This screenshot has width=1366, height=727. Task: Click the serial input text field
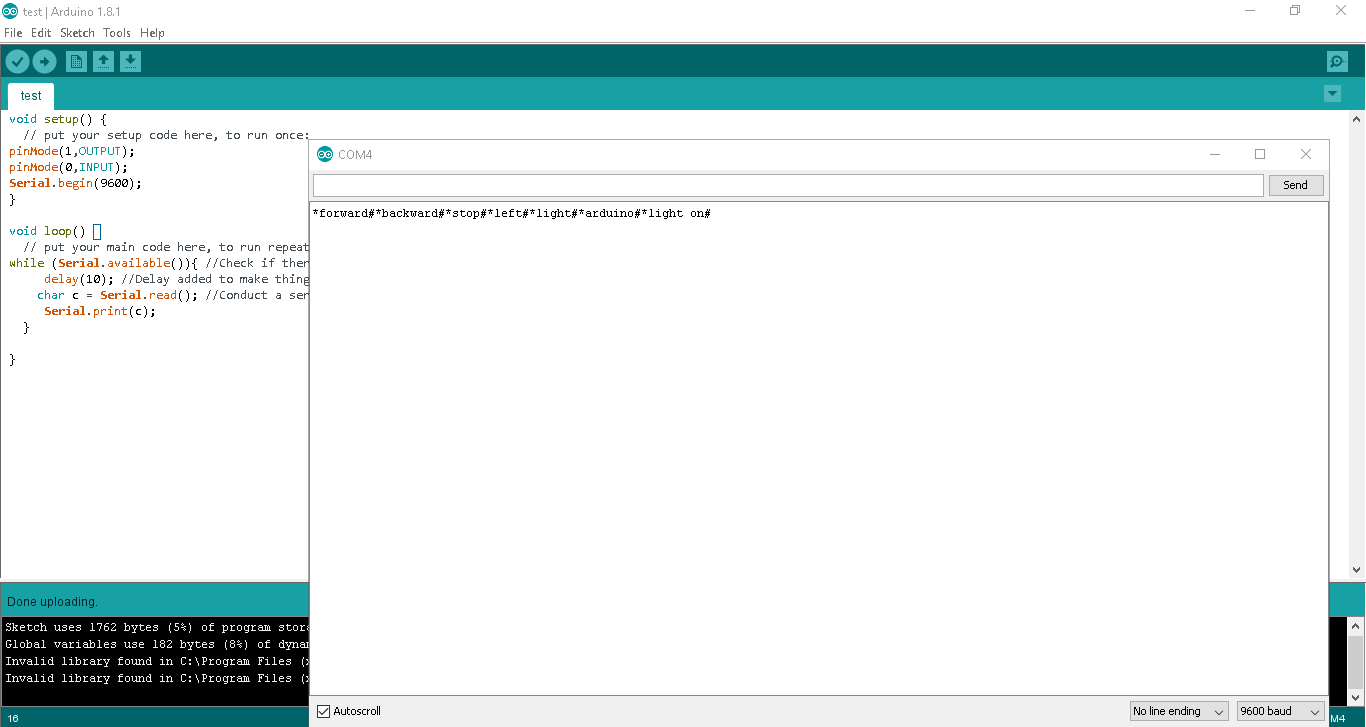(788, 185)
